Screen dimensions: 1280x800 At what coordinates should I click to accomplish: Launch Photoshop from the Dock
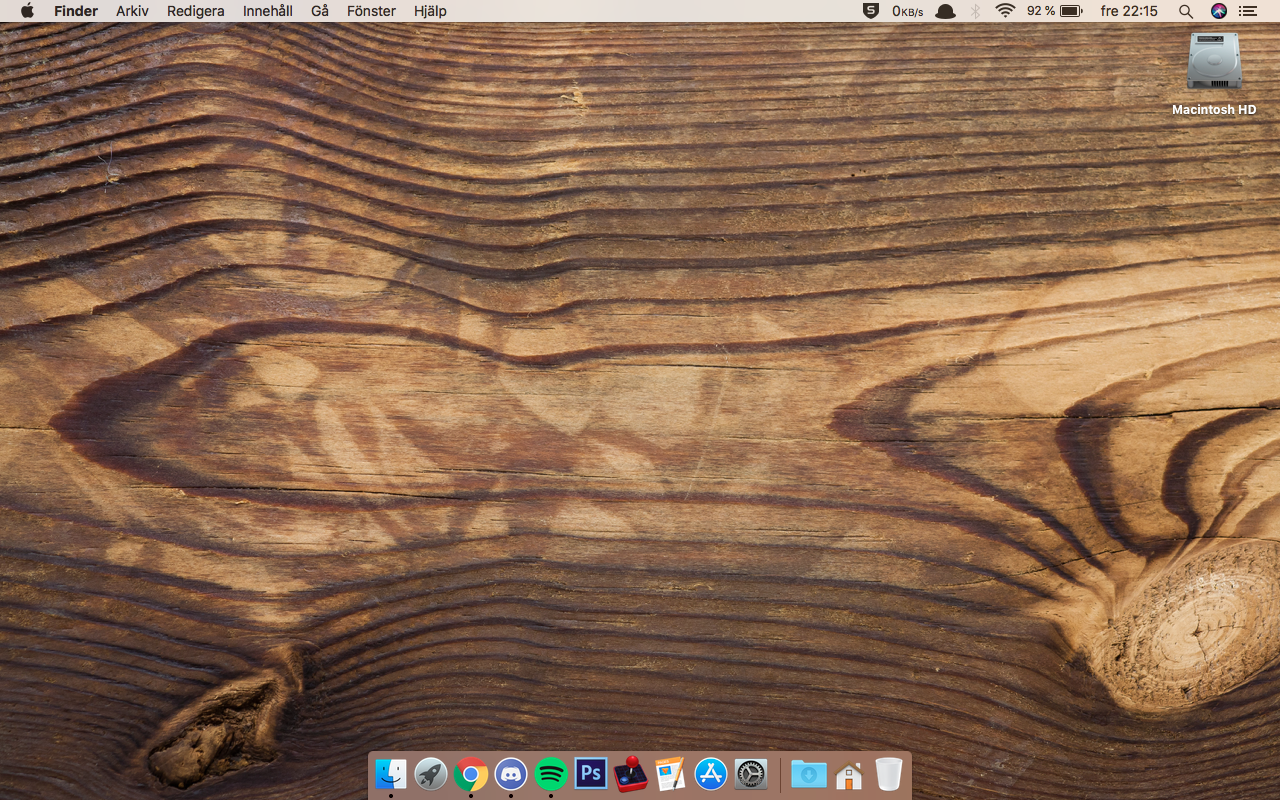pos(591,773)
